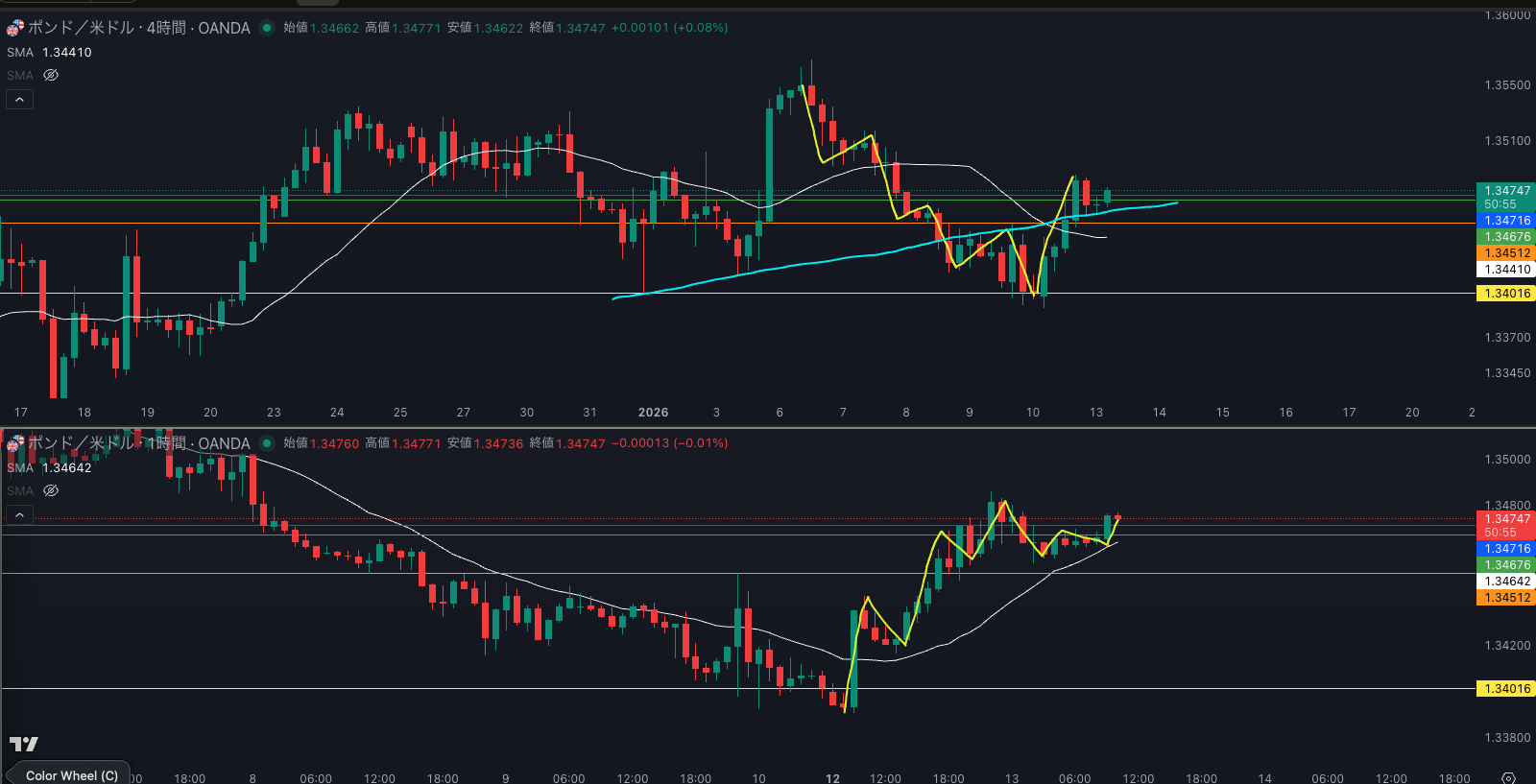Open time axis settings gear icon

1508,778
